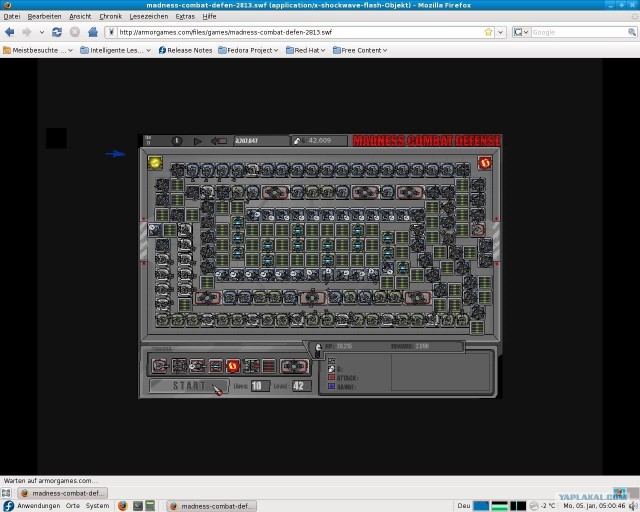
Task: Expand the Red Hat bookmark folder
Action: [x=305, y=50]
